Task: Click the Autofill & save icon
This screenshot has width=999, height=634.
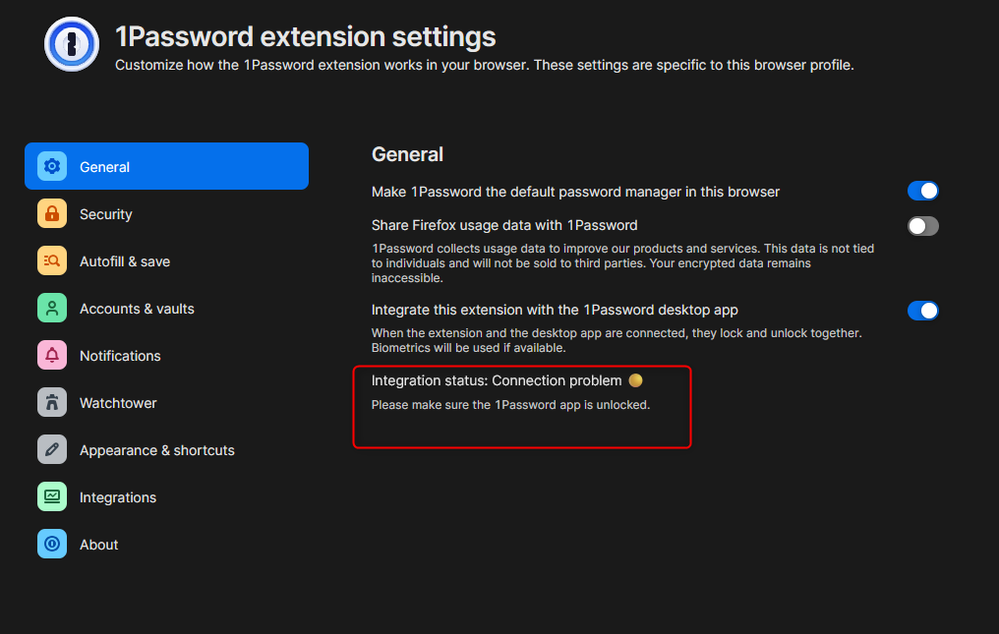Action: 52,261
